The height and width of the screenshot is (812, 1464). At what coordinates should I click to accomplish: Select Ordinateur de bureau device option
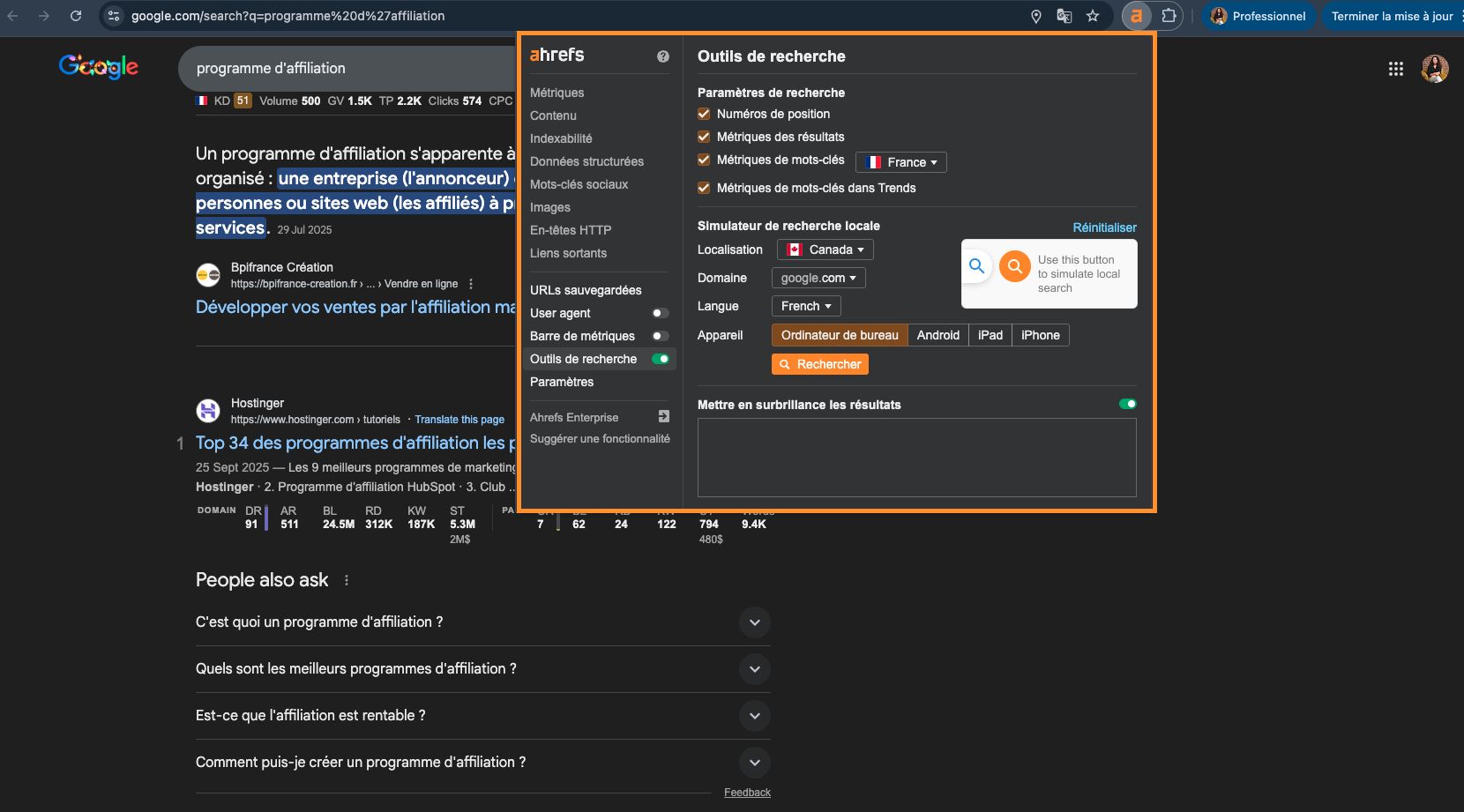point(840,335)
